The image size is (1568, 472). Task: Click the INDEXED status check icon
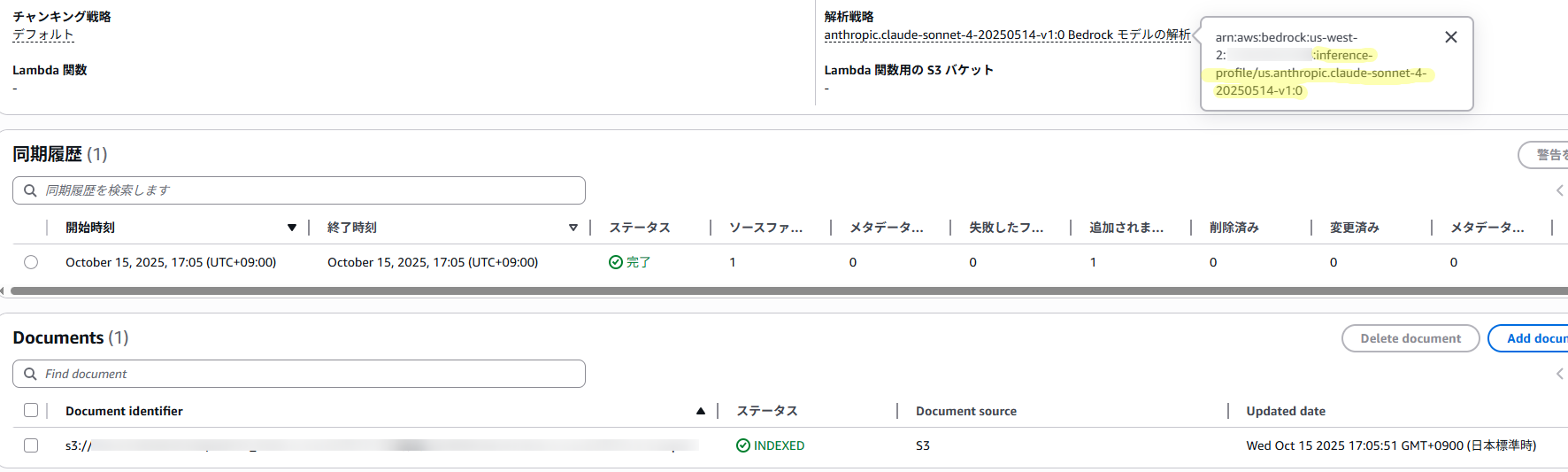(x=743, y=445)
